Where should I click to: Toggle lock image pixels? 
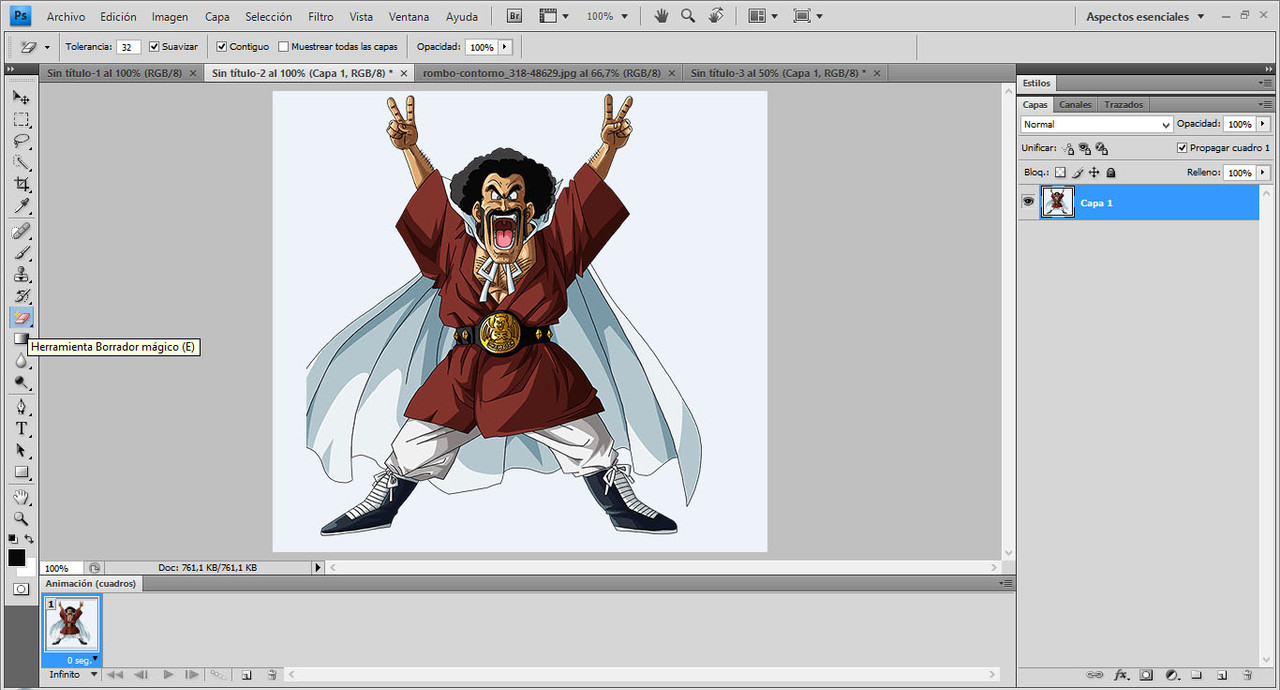coord(1078,173)
